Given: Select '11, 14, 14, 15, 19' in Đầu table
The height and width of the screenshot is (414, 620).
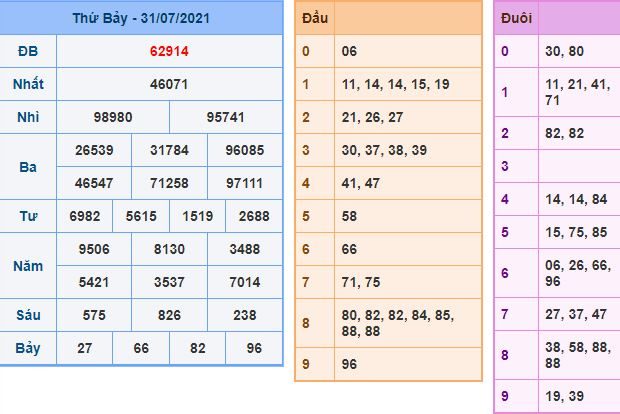Looking at the screenshot, I should 395,84.
